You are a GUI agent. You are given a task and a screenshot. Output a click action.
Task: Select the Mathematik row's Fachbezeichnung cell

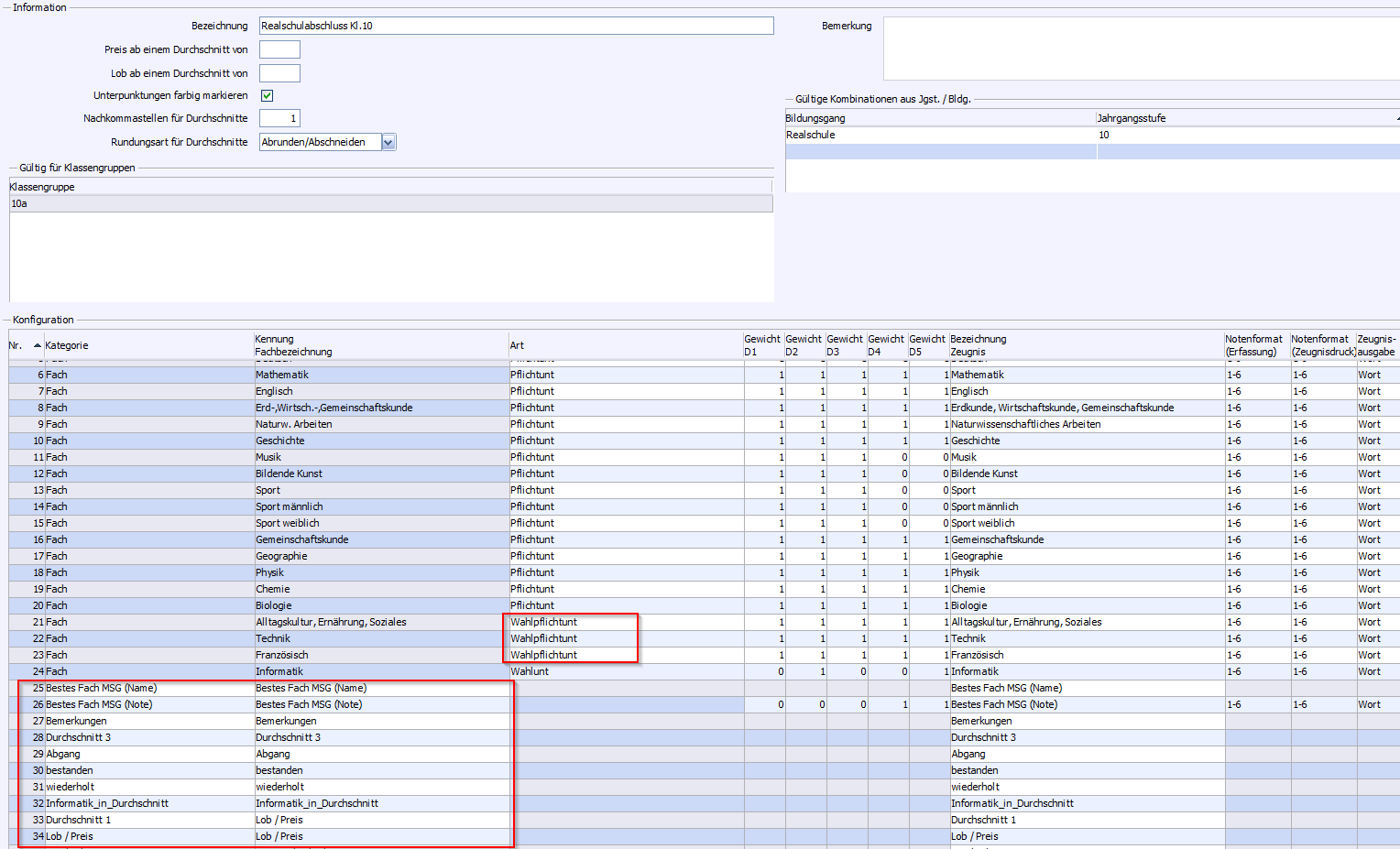tap(380, 375)
